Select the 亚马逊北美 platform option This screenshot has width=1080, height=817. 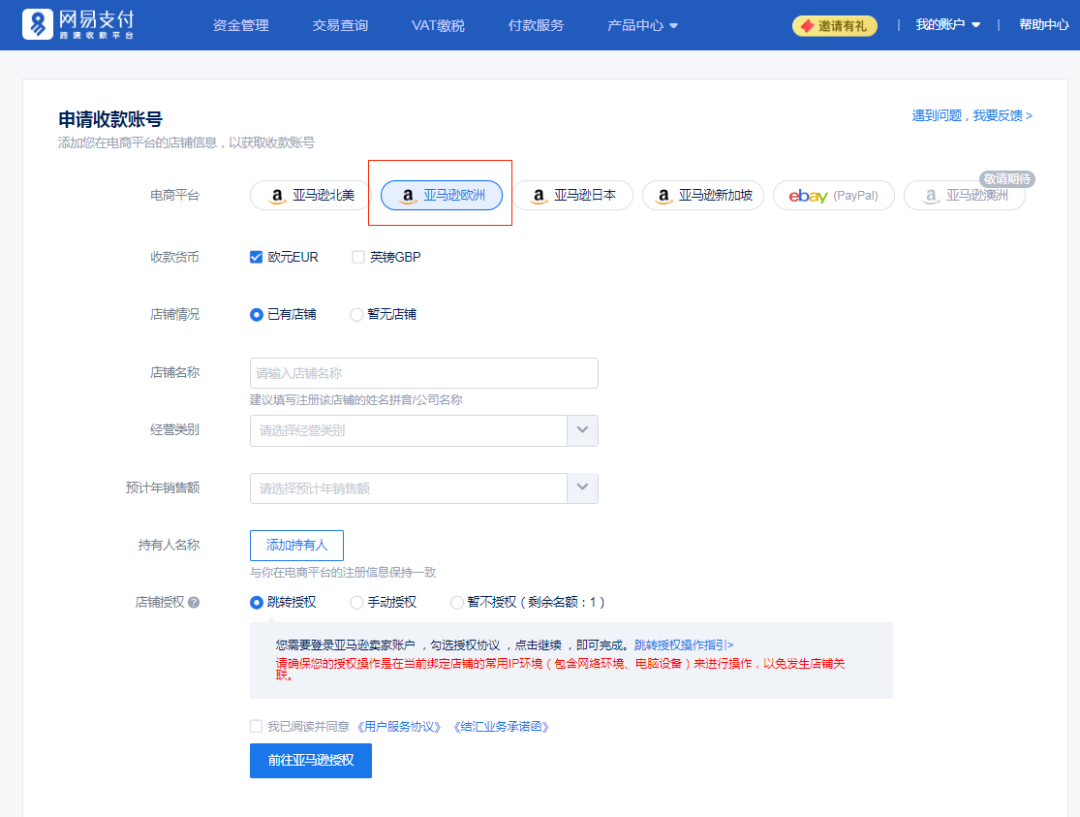pyautogui.click(x=308, y=195)
